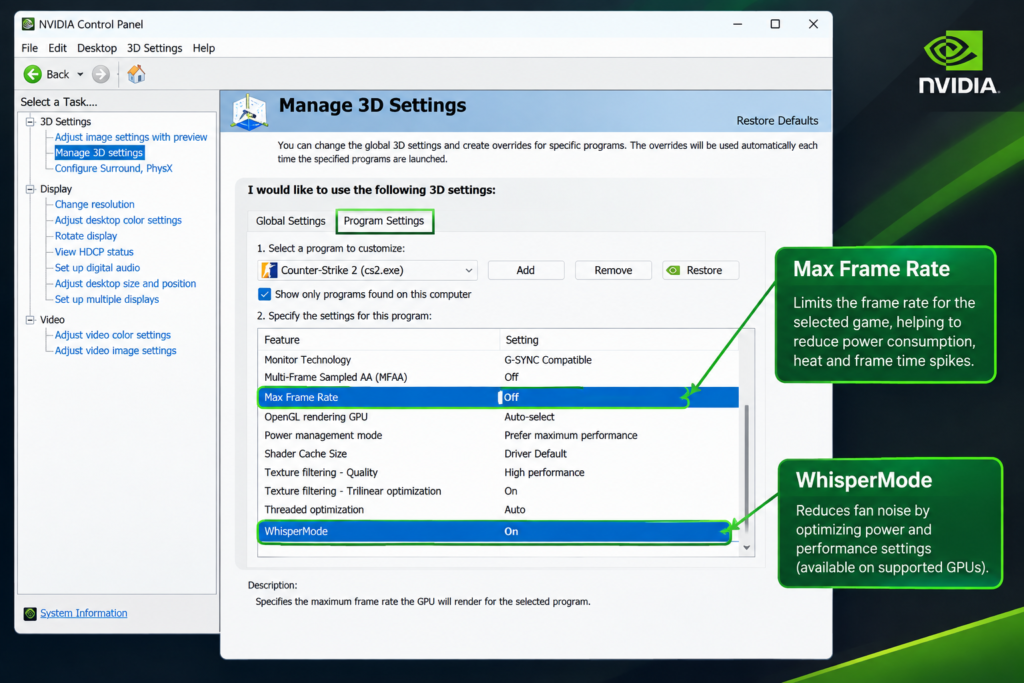Click the G-SYNC Compatible setting value
1024x683 pixels.
(x=548, y=360)
